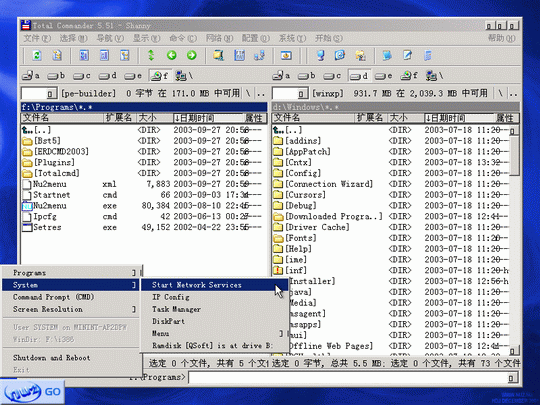
Task: Go back with the green left arrow
Action: (x=172, y=55)
